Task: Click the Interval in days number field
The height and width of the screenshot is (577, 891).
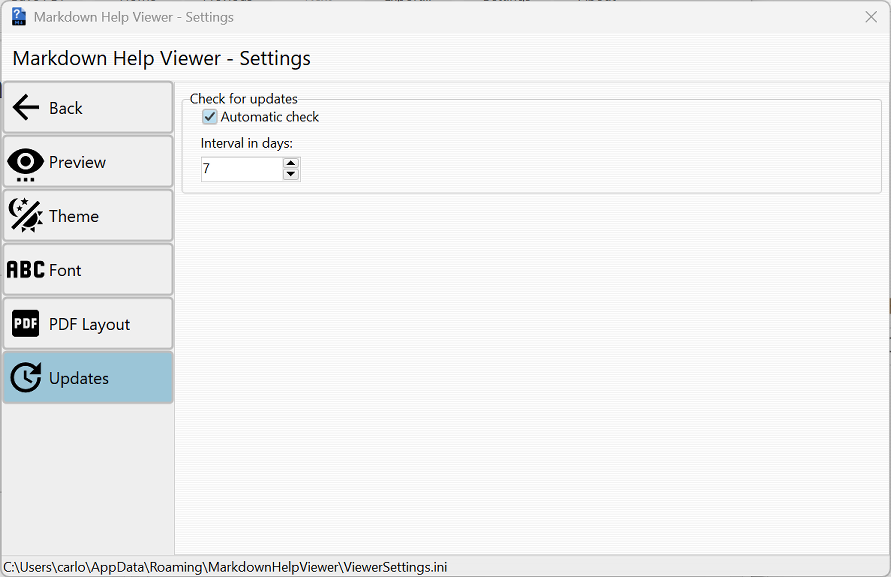Action: coord(241,169)
